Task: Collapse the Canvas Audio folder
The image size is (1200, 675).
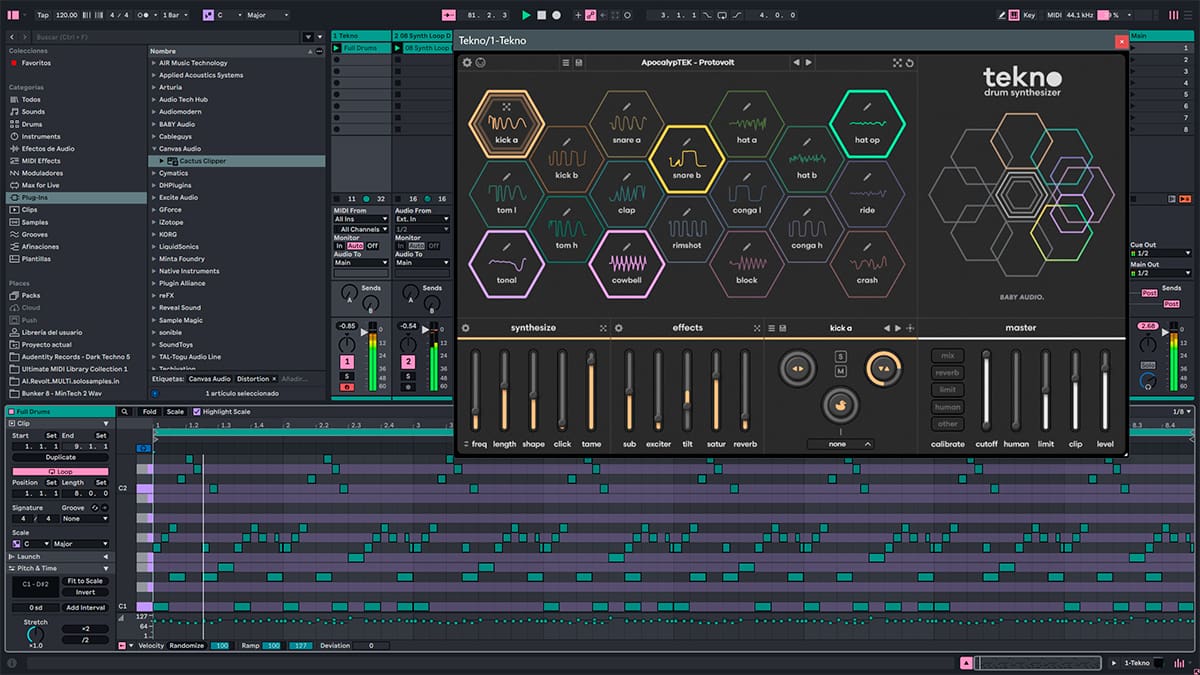Action: coord(155,149)
